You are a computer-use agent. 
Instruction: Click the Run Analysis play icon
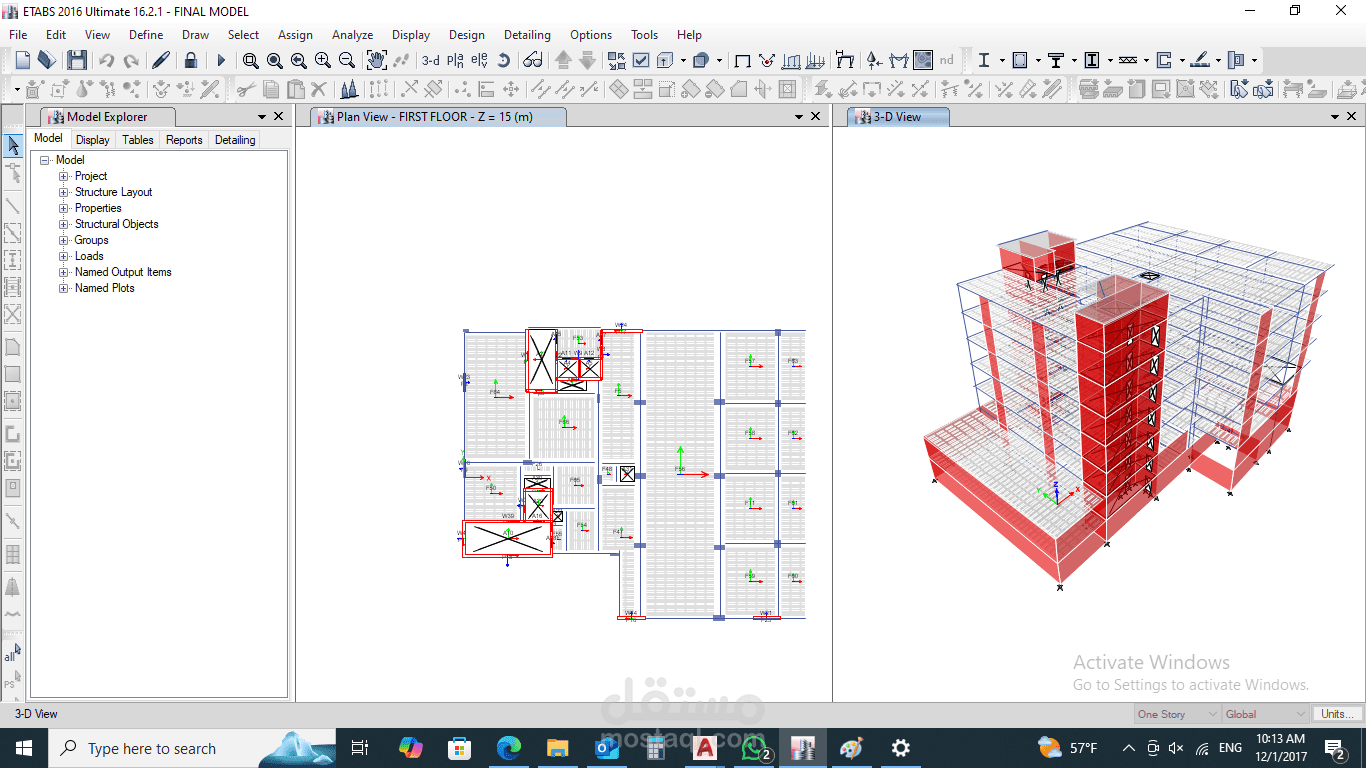pyautogui.click(x=221, y=60)
